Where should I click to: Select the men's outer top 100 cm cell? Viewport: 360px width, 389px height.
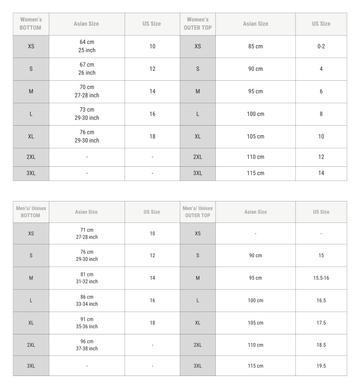(x=255, y=300)
